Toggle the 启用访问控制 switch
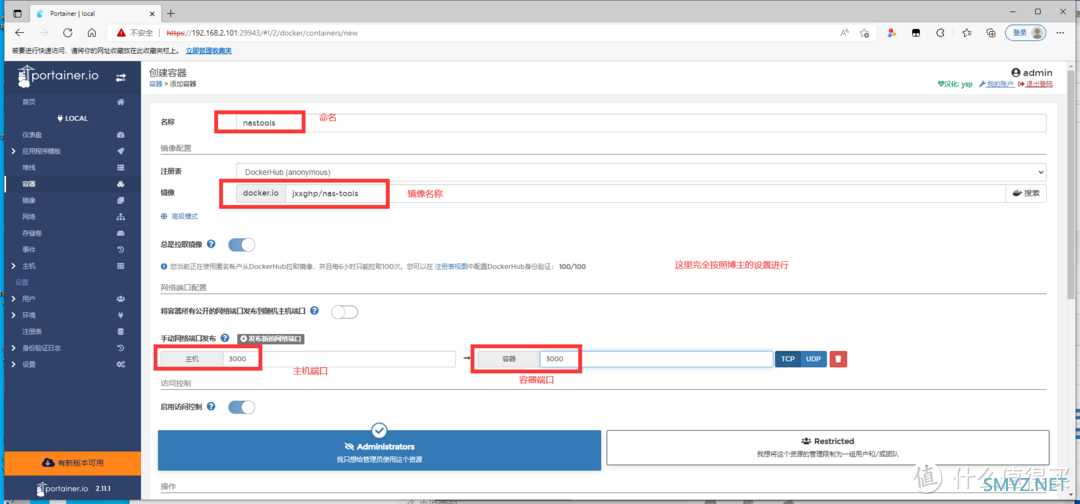The image size is (1080, 504). pos(242,407)
